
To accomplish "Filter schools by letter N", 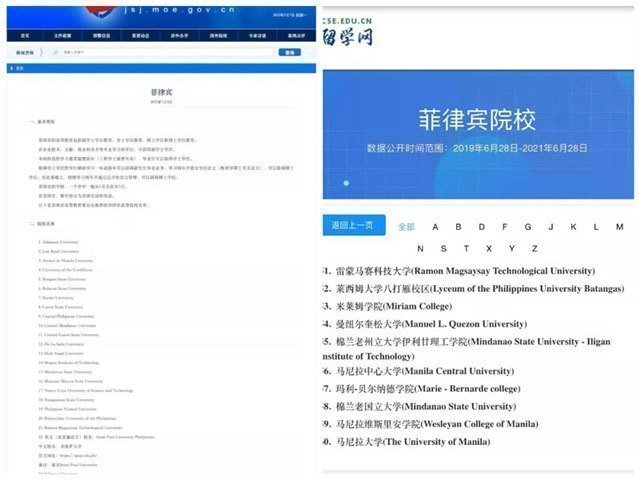I will [421, 248].
